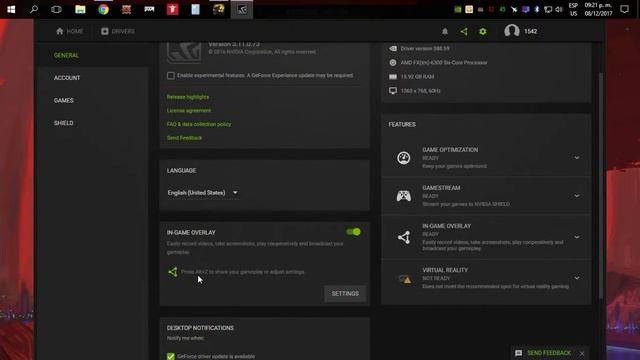
Task: Click the In-Game Overlay share icon in Features
Action: (x=404, y=237)
